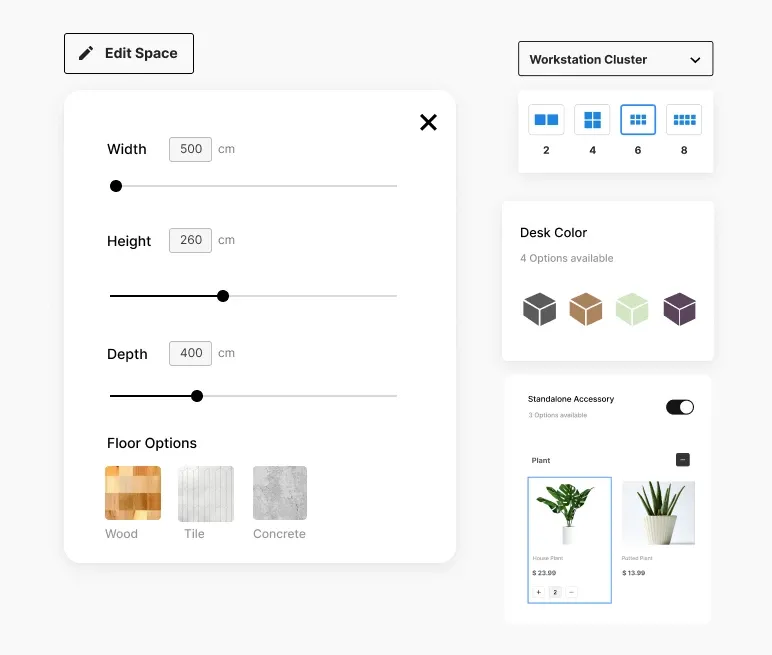Click the Concrete label text

coord(279,534)
